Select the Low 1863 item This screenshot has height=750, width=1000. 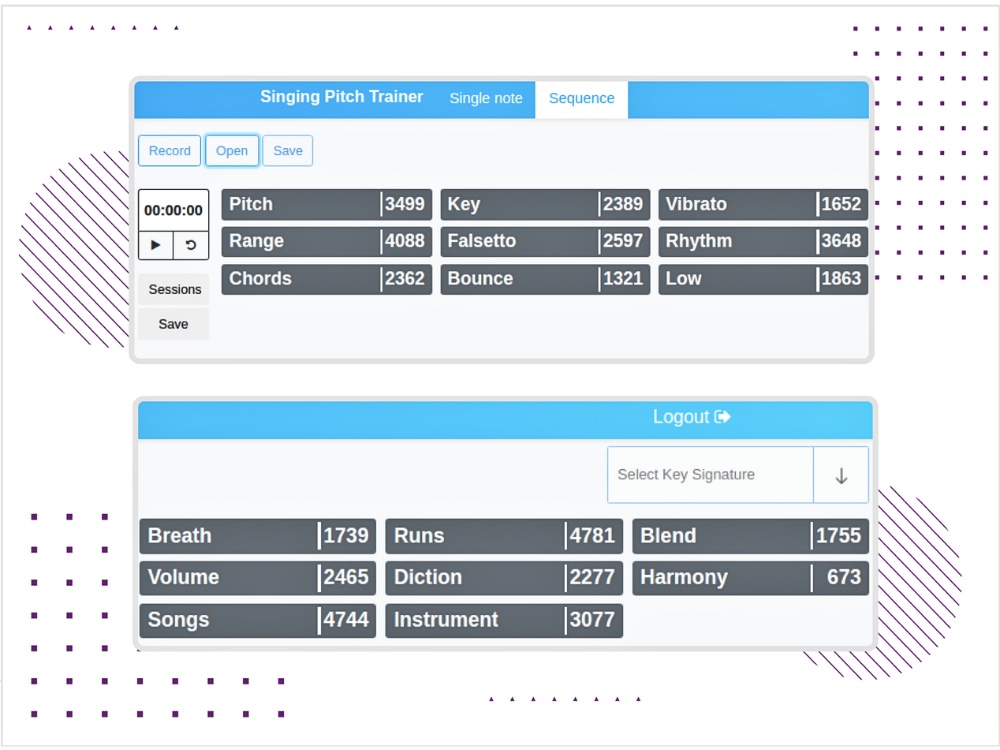click(x=763, y=279)
